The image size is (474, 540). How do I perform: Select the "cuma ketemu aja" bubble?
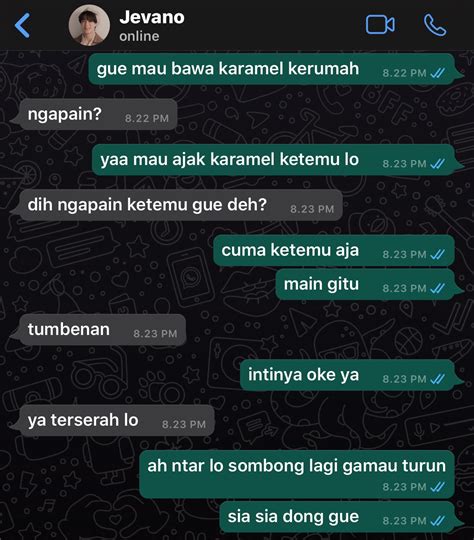click(x=333, y=250)
